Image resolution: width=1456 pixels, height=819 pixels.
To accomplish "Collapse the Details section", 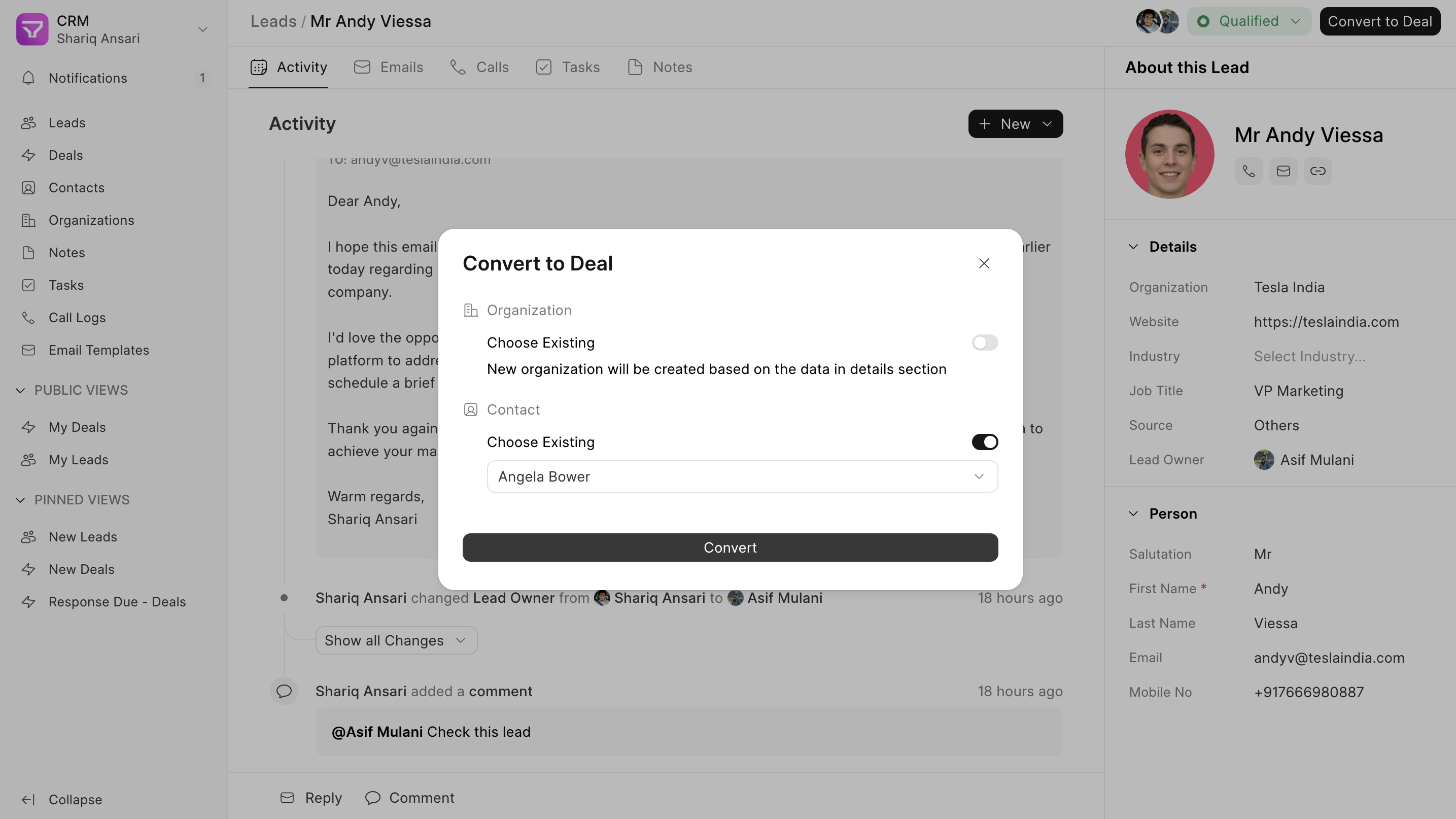I will pos(1133,247).
